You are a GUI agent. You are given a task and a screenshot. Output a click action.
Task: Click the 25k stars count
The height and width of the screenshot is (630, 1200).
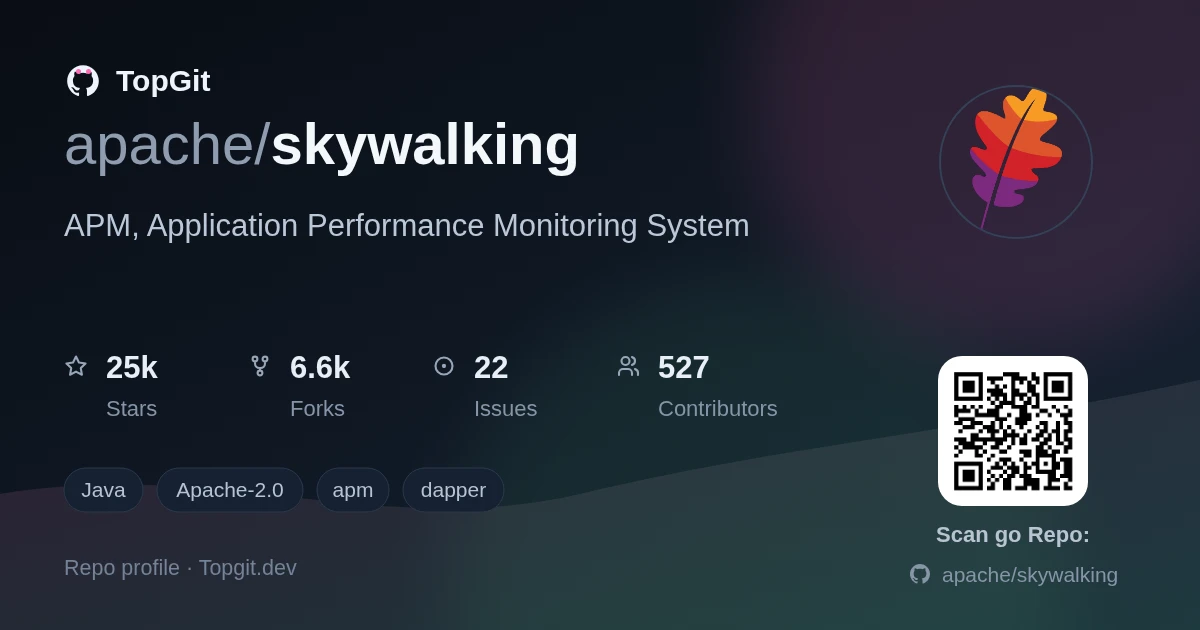tap(132, 368)
